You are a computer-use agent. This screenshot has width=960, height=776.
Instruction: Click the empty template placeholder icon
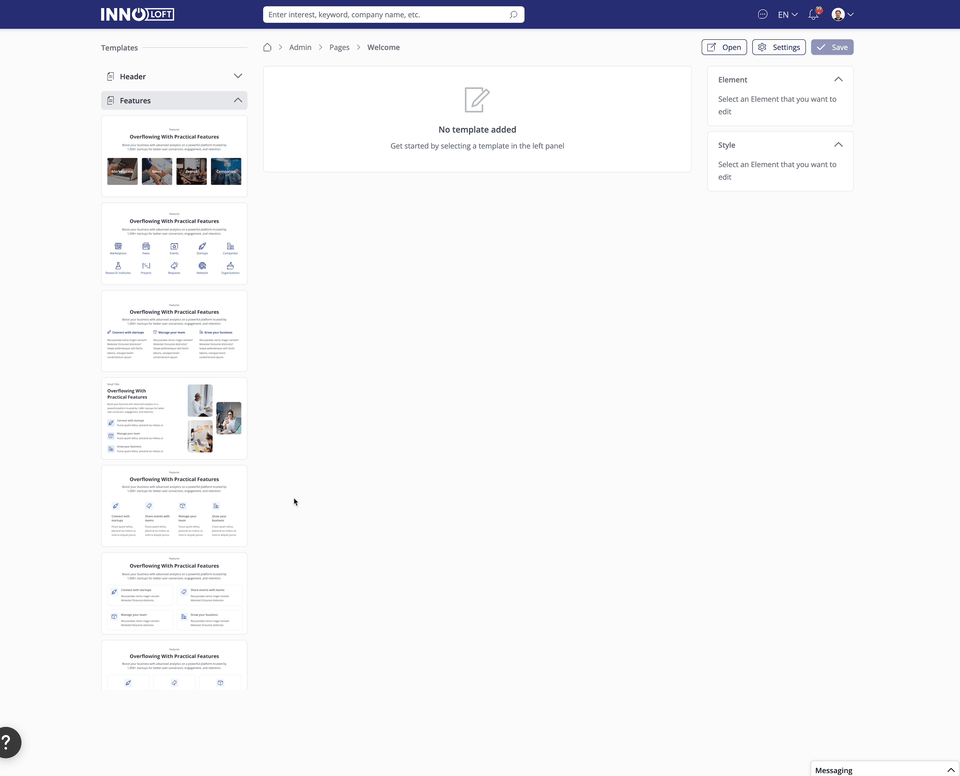pyautogui.click(x=477, y=100)
